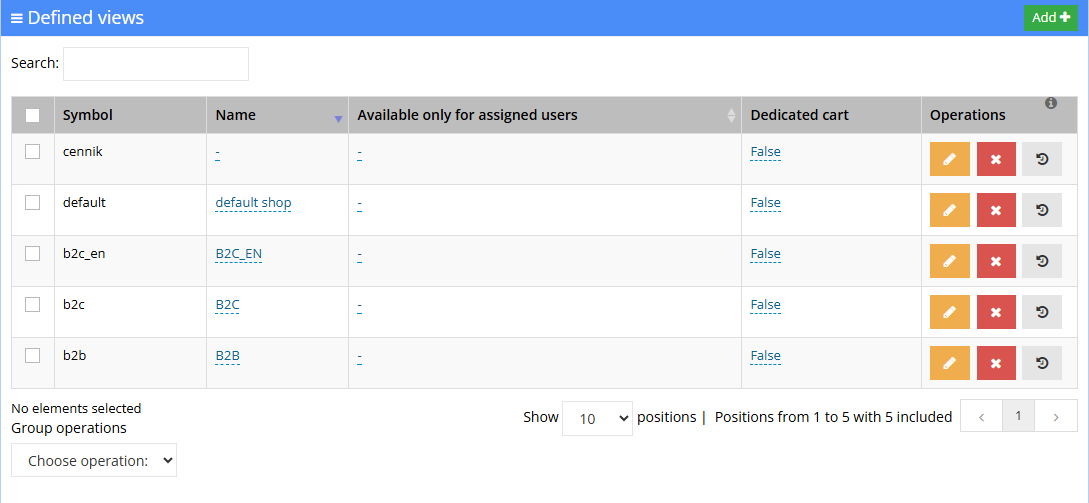Delete the b2b view
This screenshot has height=503, width=1089.
point(996,363)
